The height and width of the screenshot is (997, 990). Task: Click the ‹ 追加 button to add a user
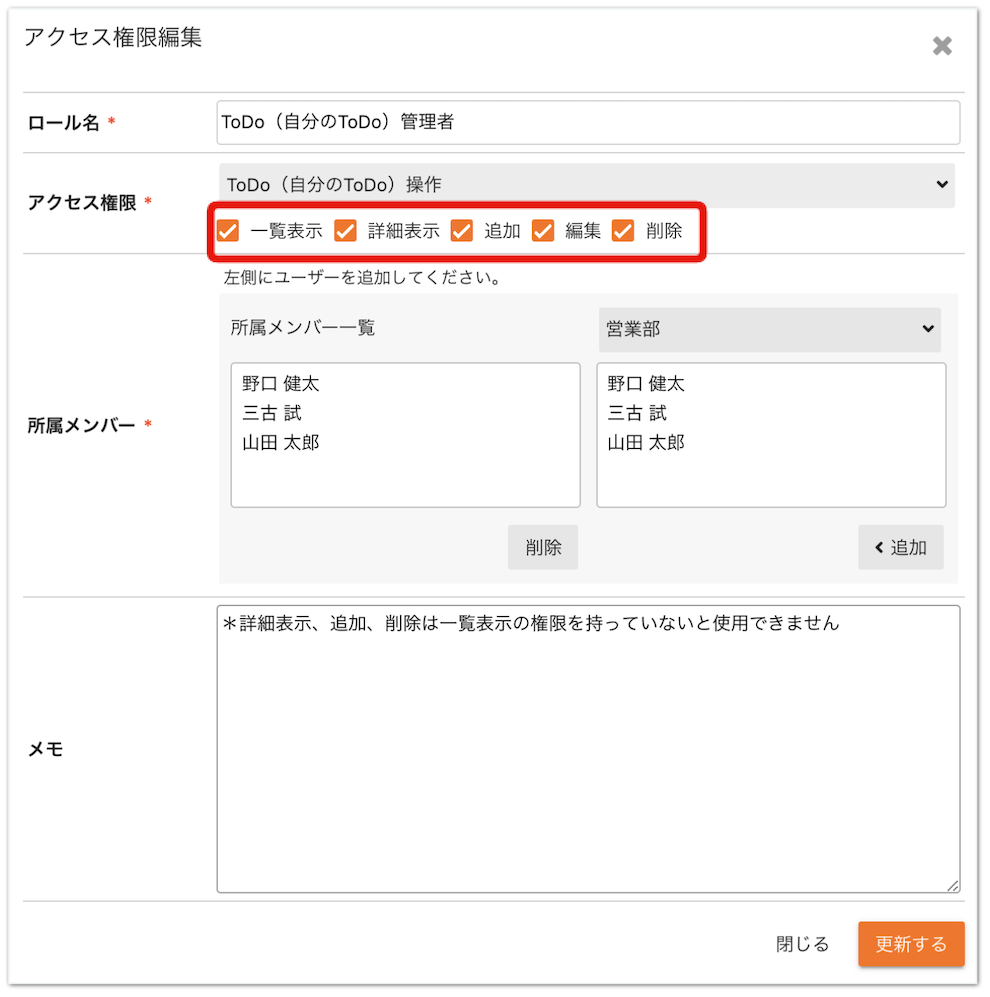click(x=900, y=547)
